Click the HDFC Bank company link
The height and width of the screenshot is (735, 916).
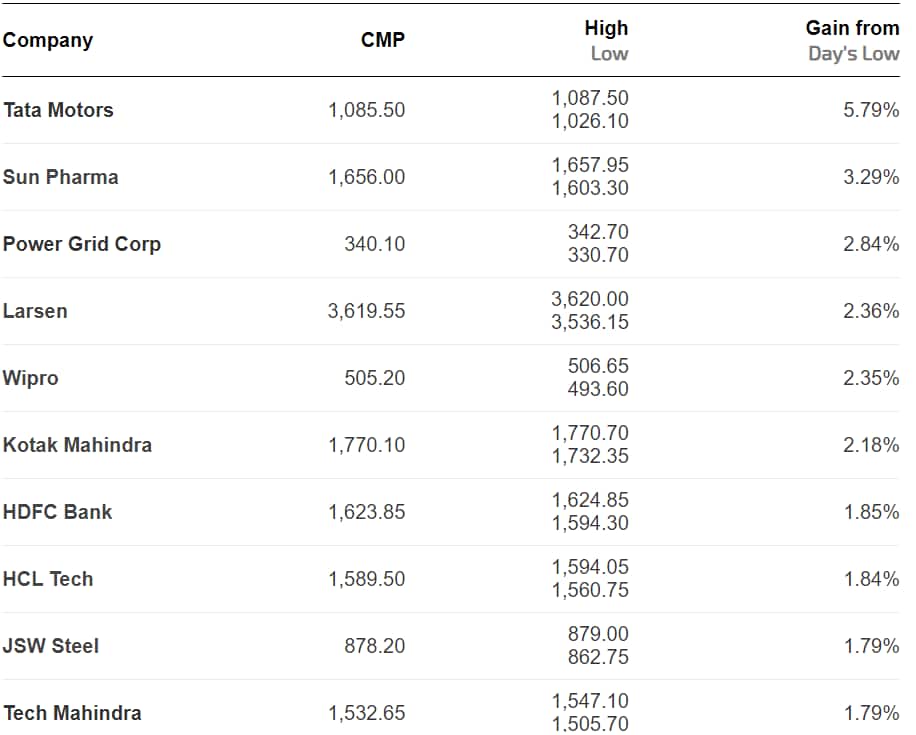[x=57, y=512]
